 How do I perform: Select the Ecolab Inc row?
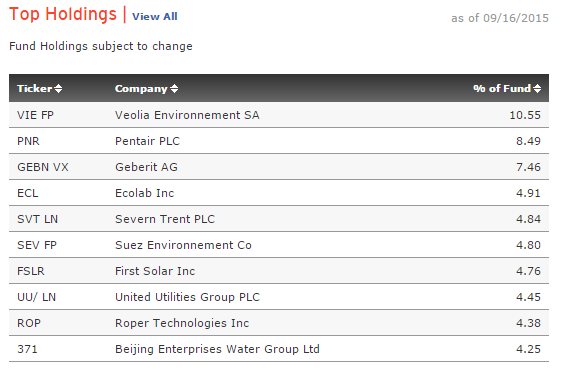tap(279, 193)
